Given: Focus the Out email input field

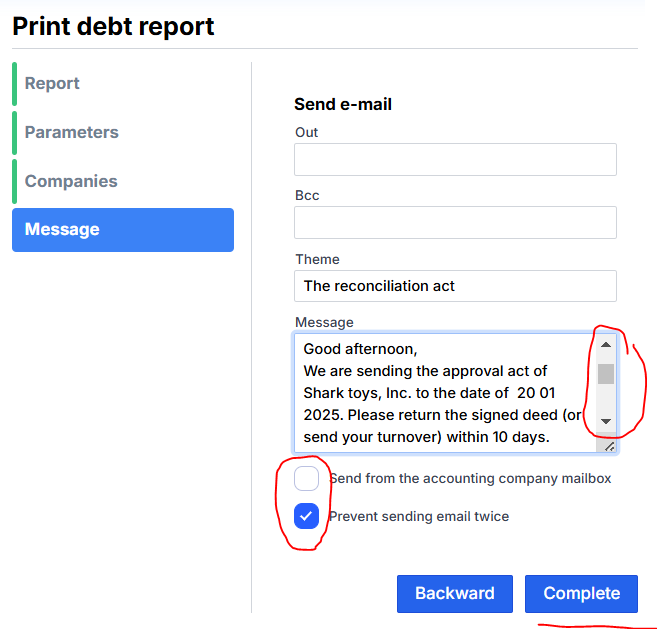Looking at the screenshot, I should click(x=455, y=160).
